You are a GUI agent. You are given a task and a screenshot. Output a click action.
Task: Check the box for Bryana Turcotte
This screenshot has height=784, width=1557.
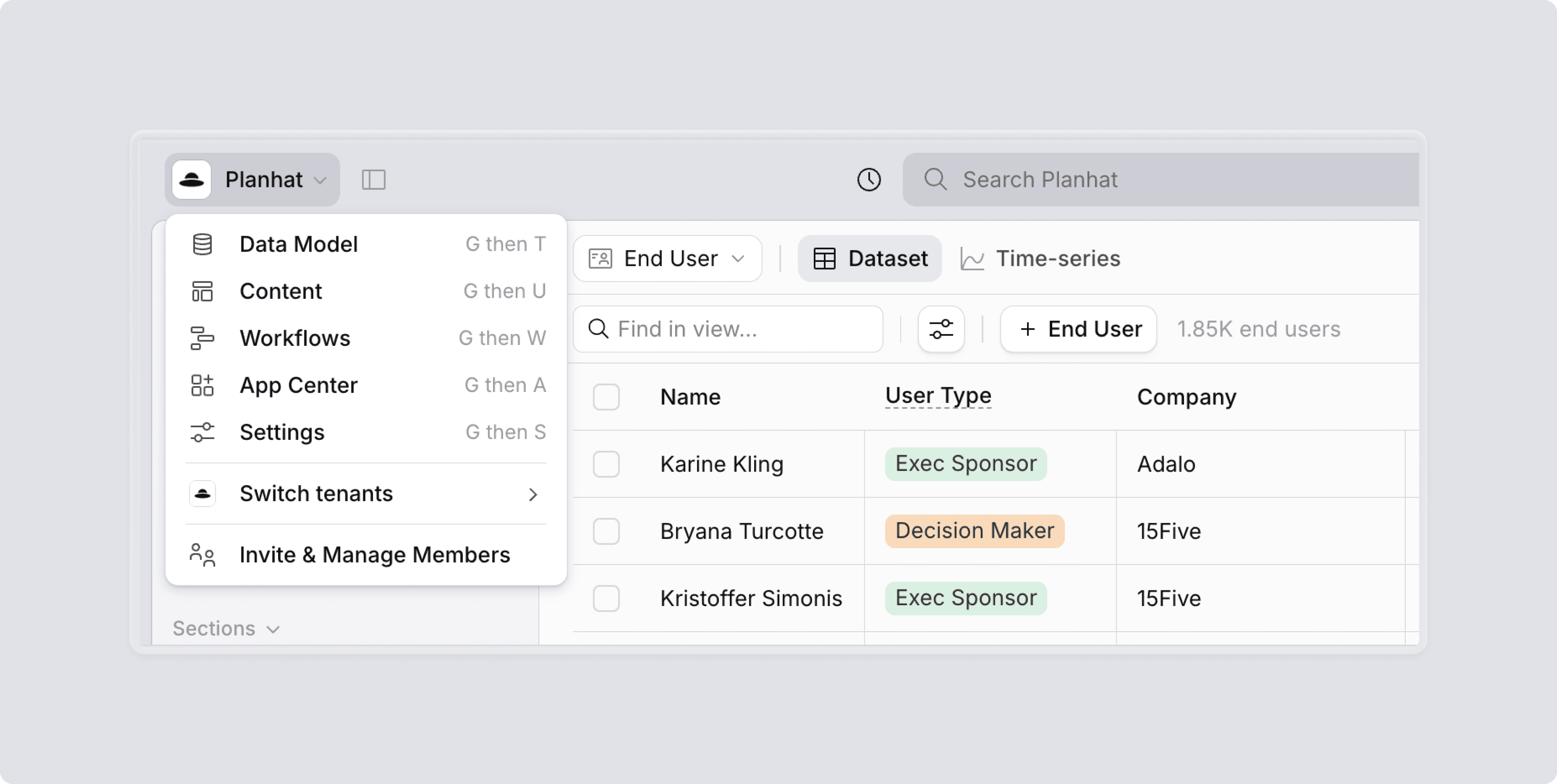click(606, 531)
